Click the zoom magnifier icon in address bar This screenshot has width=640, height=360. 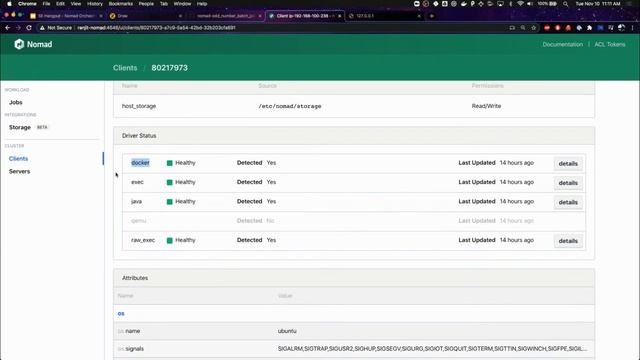(523, 28)
